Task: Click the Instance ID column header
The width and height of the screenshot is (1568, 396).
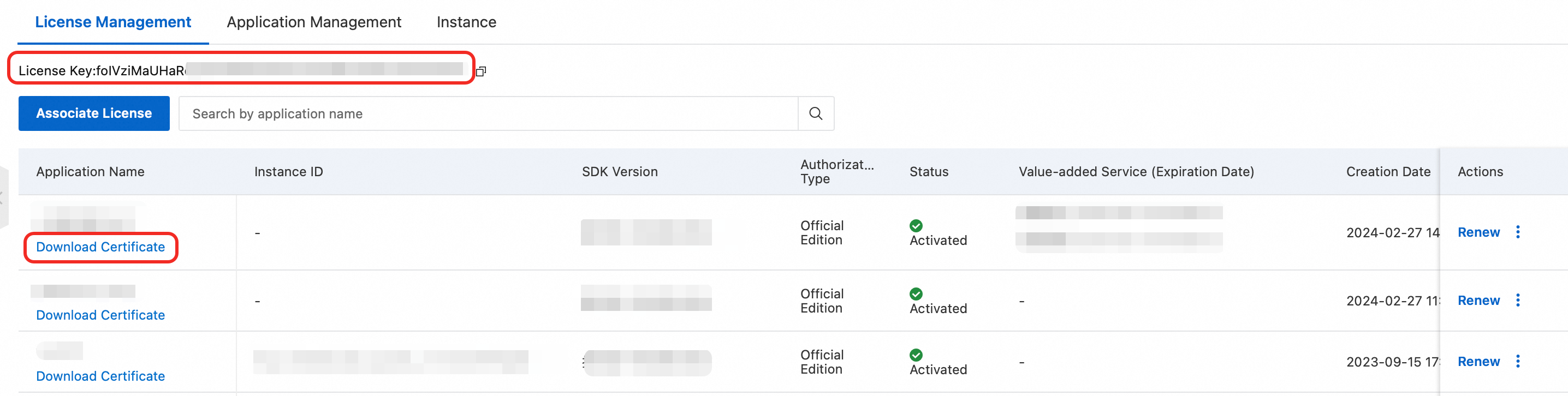Action: point(288,171)
